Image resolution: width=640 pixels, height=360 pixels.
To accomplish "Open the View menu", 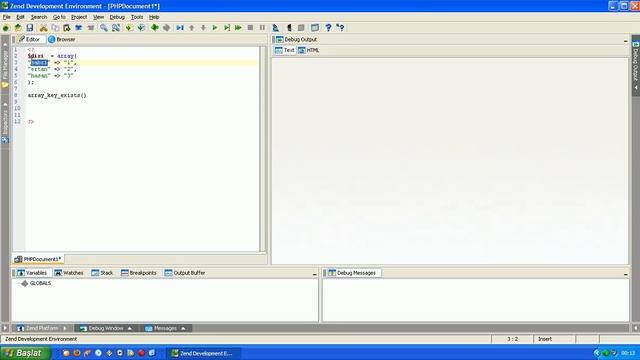I will pyautogui.click(x=98, y=17).
